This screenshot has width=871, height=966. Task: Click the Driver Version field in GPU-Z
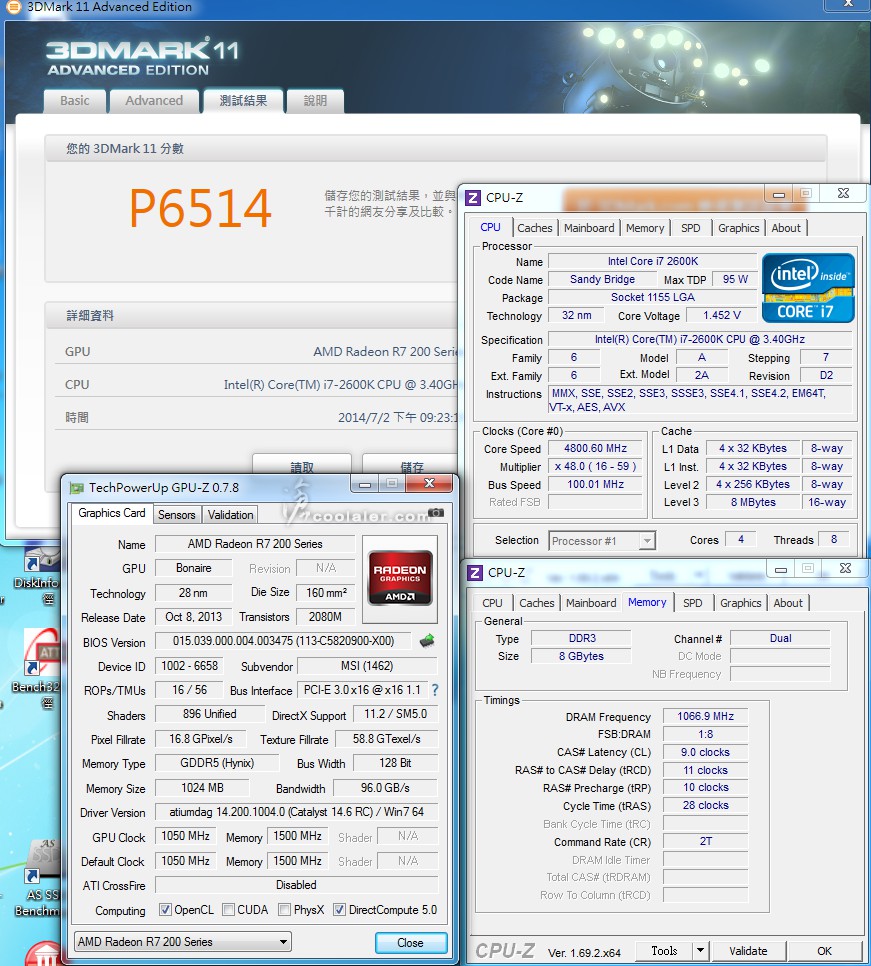pyautogui.click(x=296, y=812)
